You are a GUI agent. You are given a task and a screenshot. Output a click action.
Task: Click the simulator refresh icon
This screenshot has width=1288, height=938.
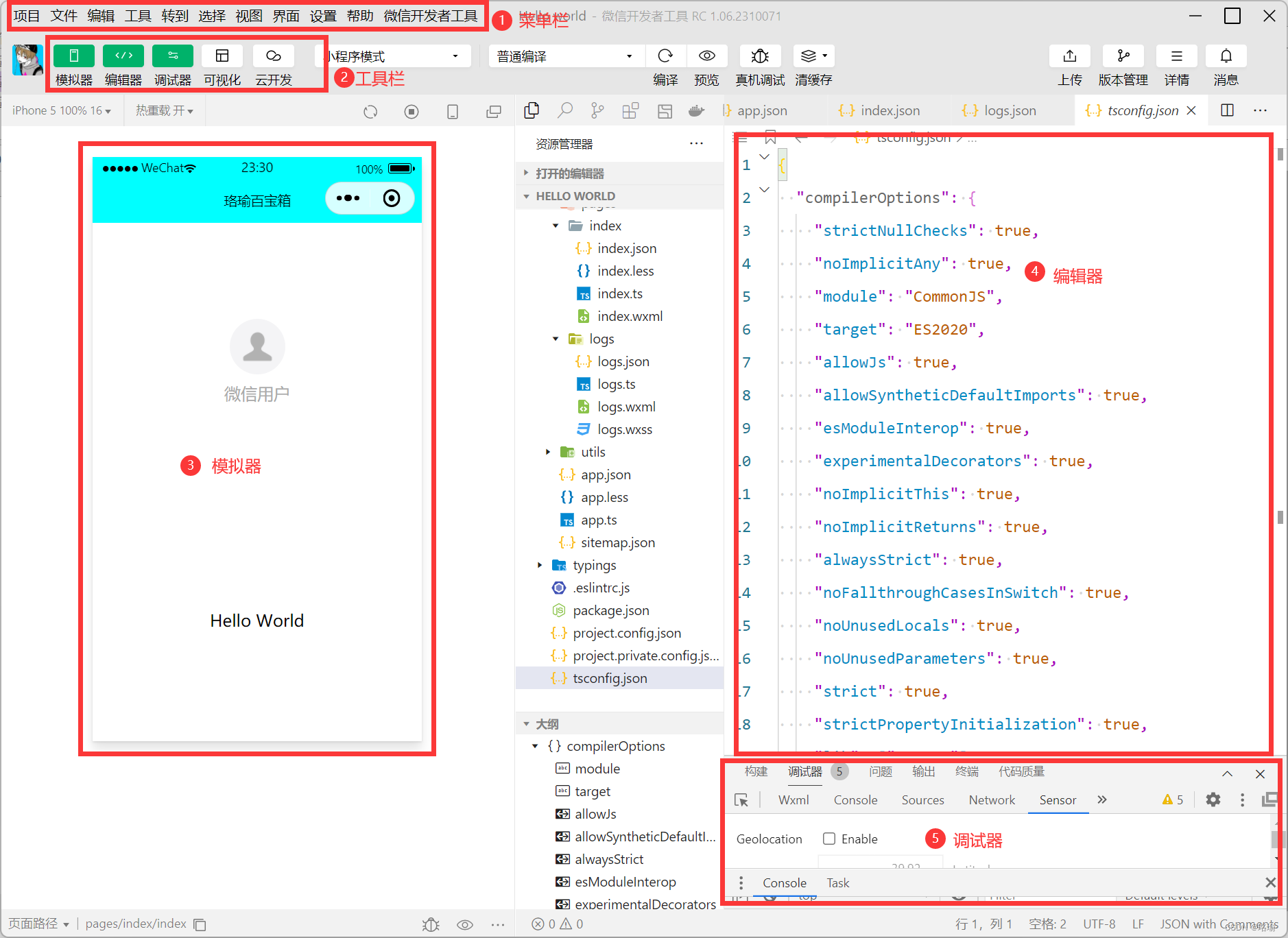[370, 111]
